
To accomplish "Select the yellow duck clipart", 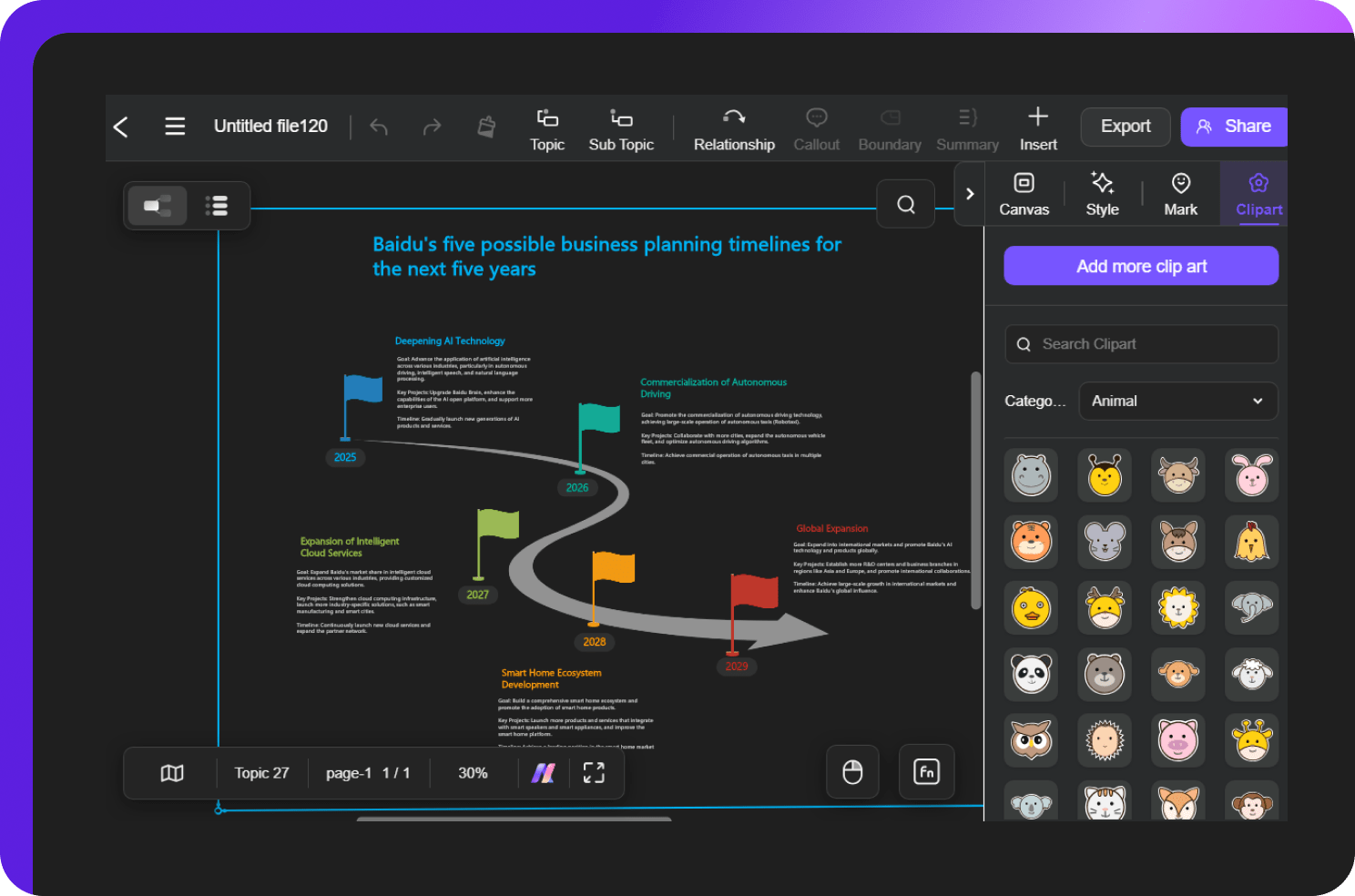I will [x=1031, y=607].
